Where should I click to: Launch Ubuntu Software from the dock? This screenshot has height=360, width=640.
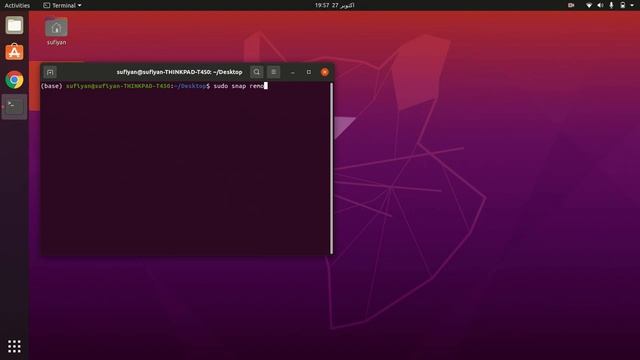pos(14,52)
